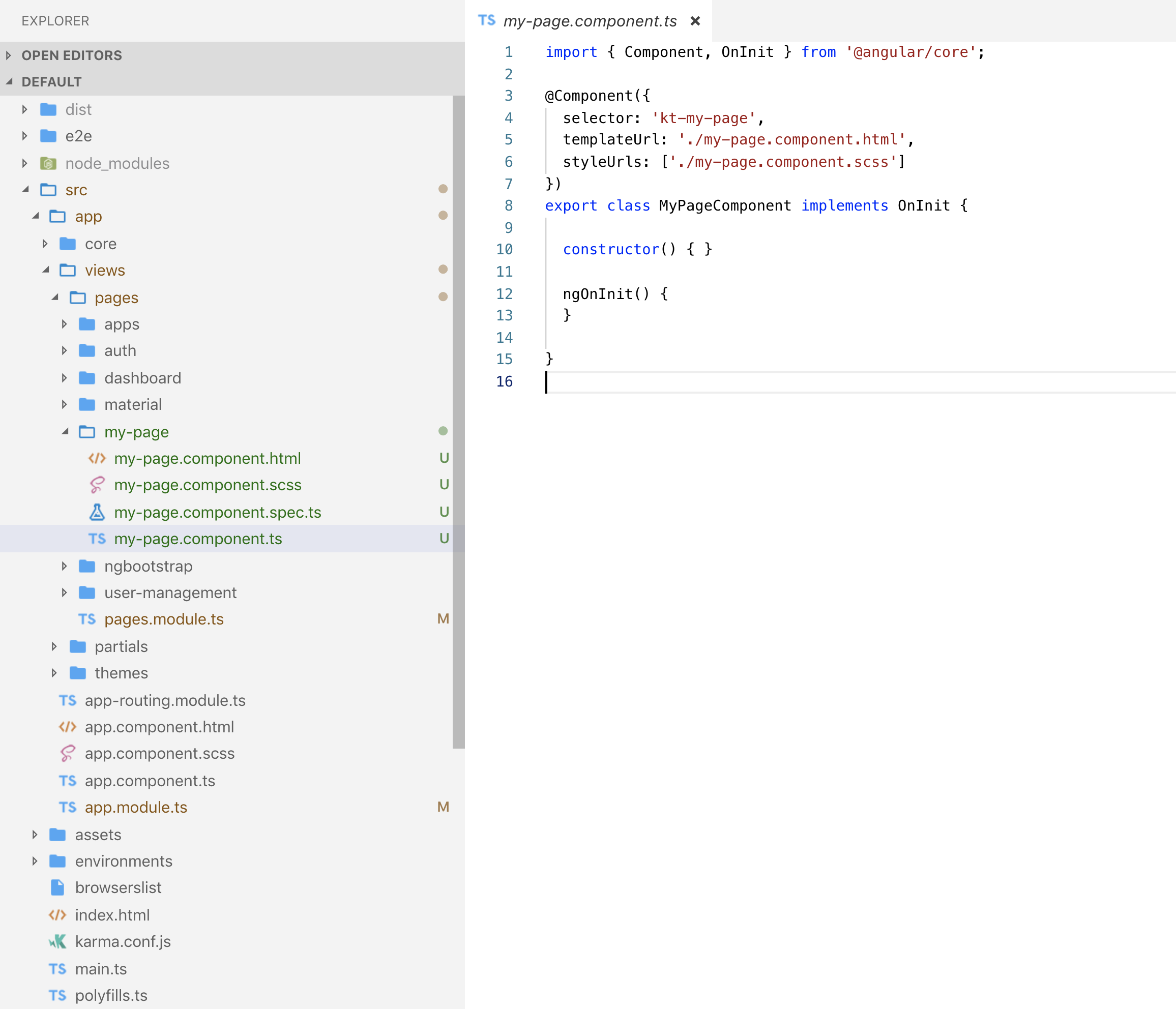Screen dimensions: 1176x1009
Task: Expand the OPEN EDITORS section
Action: point(9,55)
